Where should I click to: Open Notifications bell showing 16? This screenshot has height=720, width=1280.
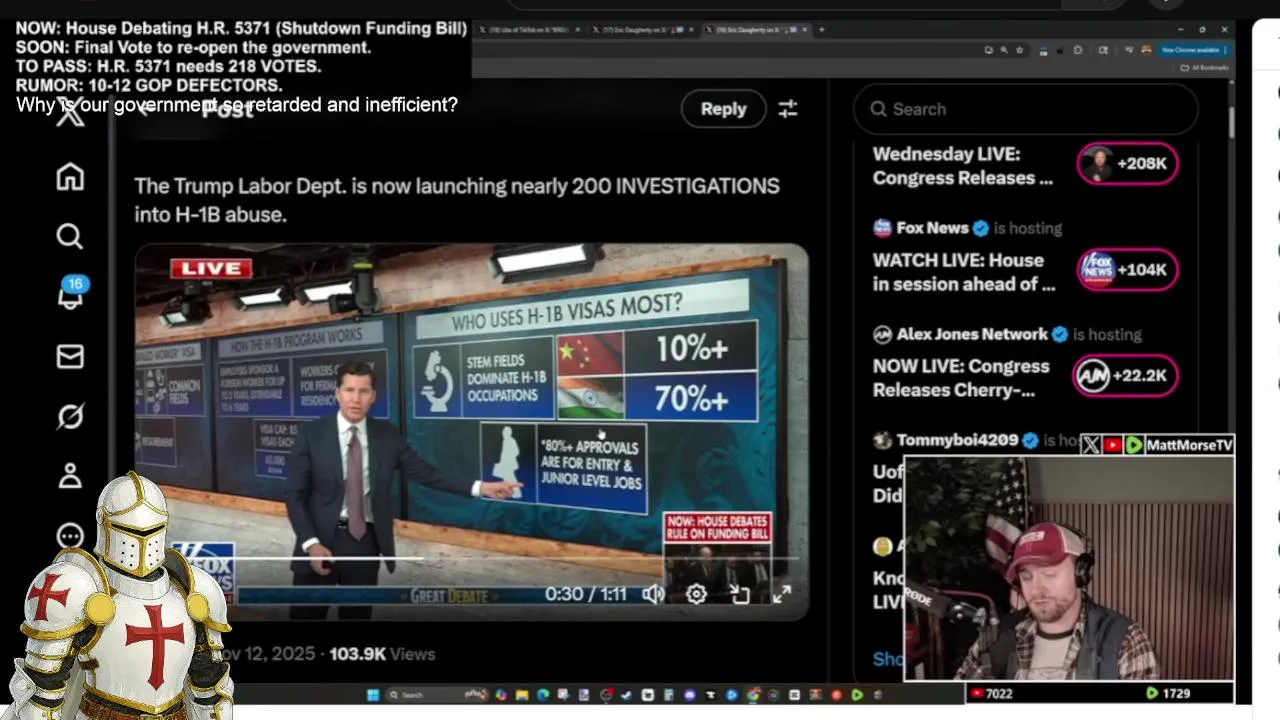coord(70,295)
